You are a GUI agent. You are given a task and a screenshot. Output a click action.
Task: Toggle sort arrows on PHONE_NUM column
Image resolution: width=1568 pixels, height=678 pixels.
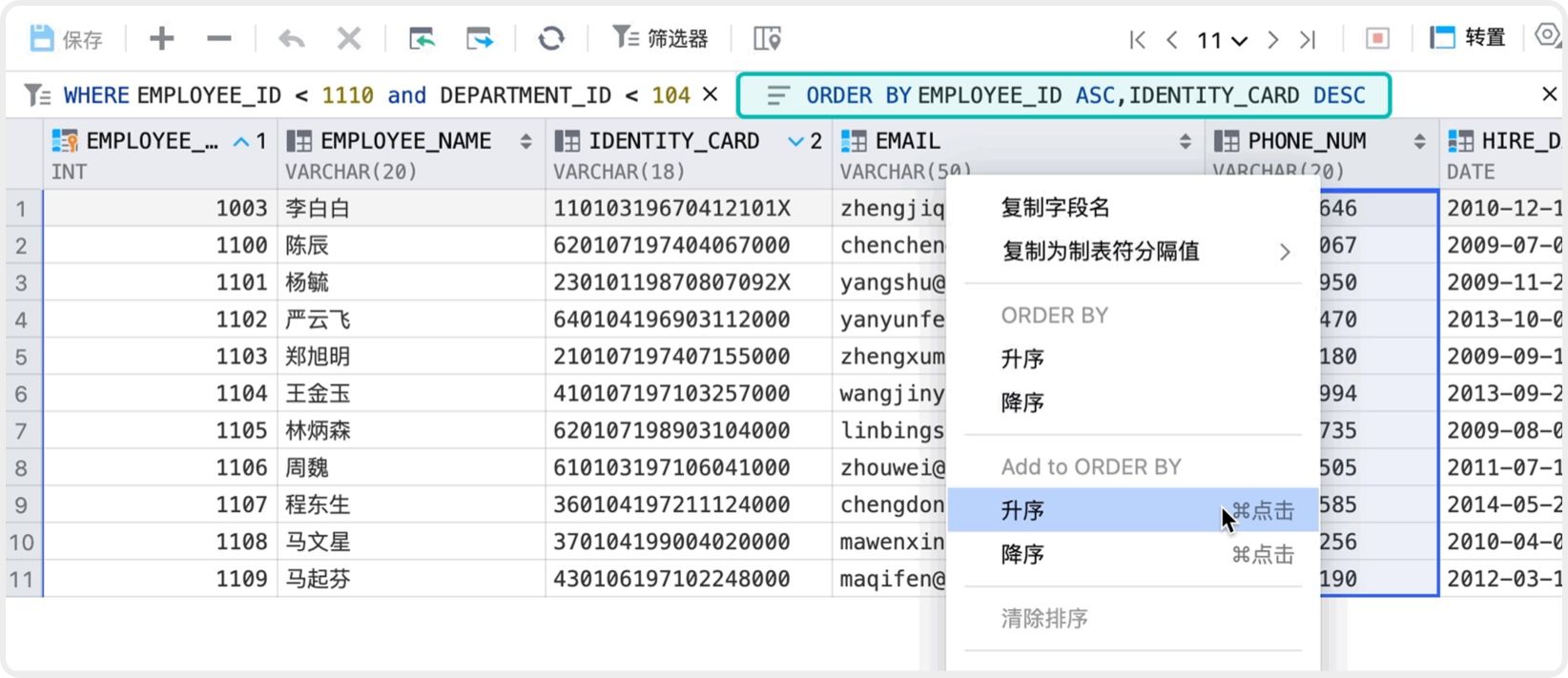point(1419,141)
